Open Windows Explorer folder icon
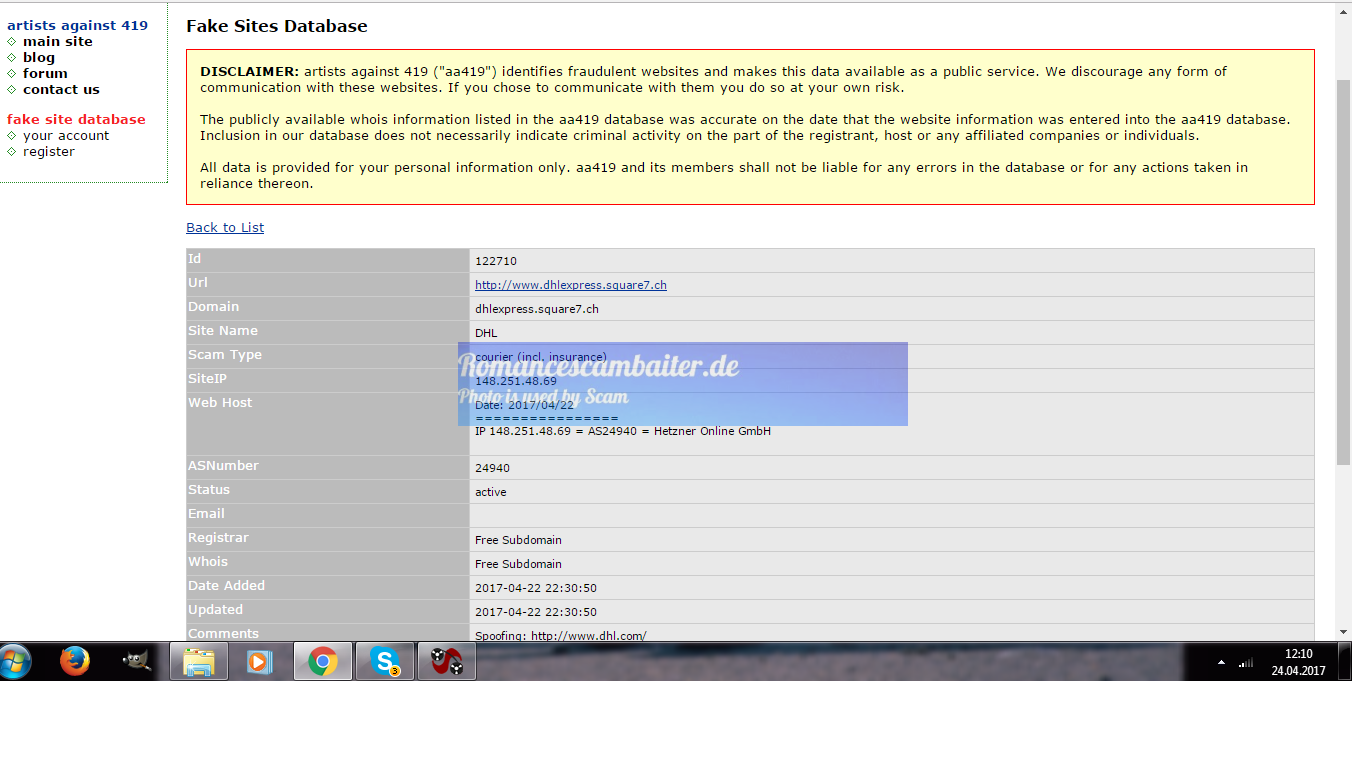Viewport: 1366px width, 768px height. pyautogui.click(x=199, y=661)
